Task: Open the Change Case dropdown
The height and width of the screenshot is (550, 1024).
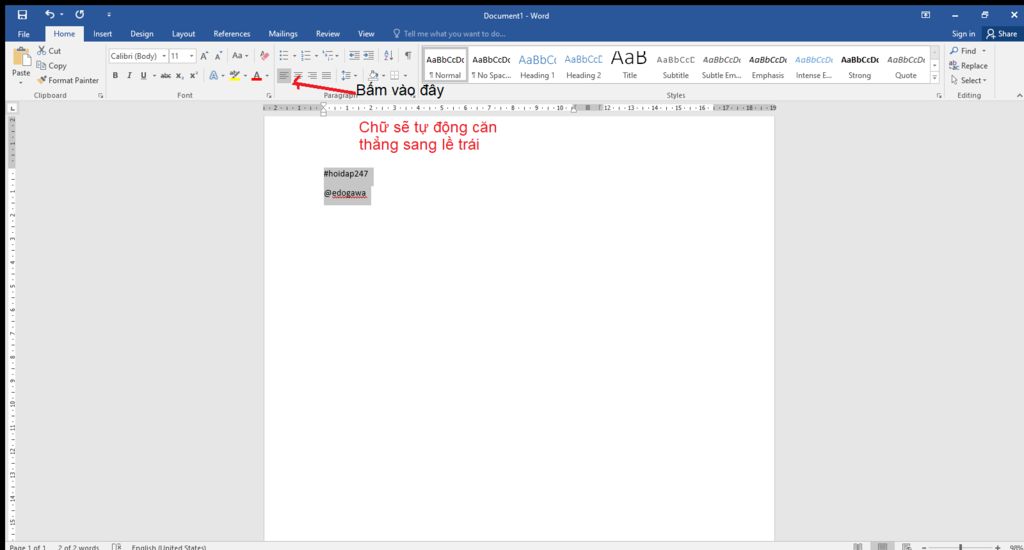Action: click(240, 56)
